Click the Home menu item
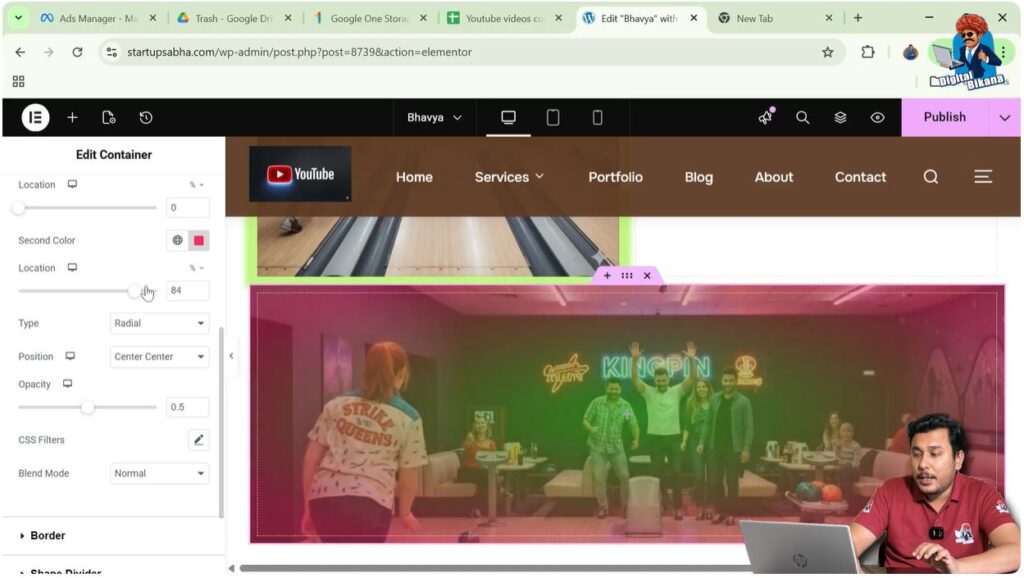Screen dimensions: 1024x578 tap(414, 177)
